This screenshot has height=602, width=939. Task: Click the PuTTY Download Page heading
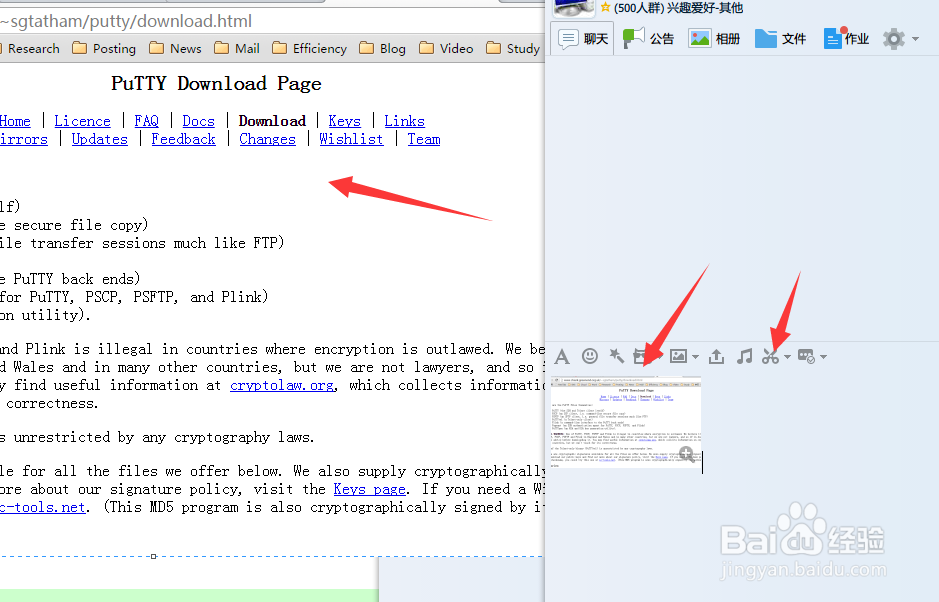click(x=216, y=83)
